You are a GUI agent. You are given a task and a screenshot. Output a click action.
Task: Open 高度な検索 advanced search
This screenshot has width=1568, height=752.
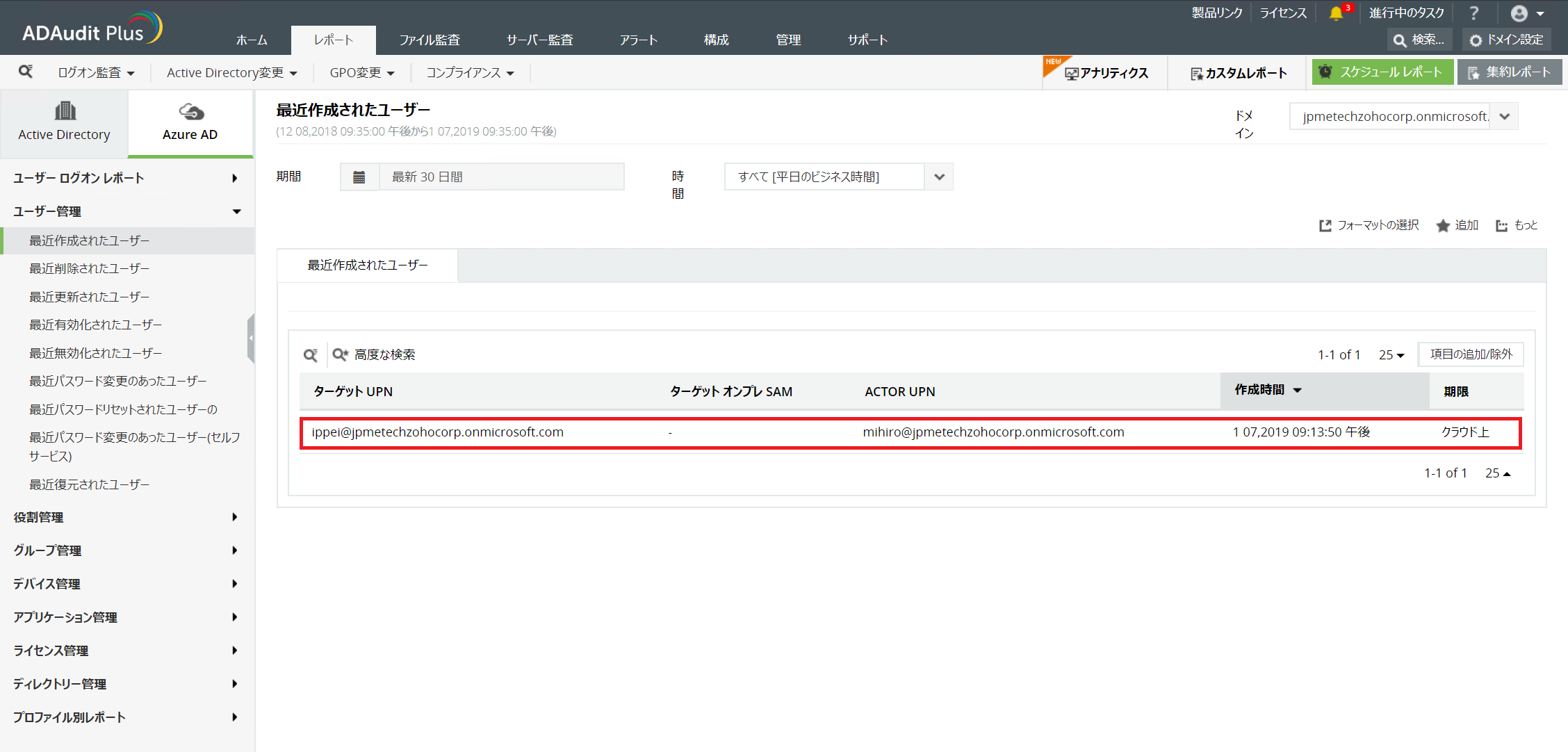coord(374,354)
